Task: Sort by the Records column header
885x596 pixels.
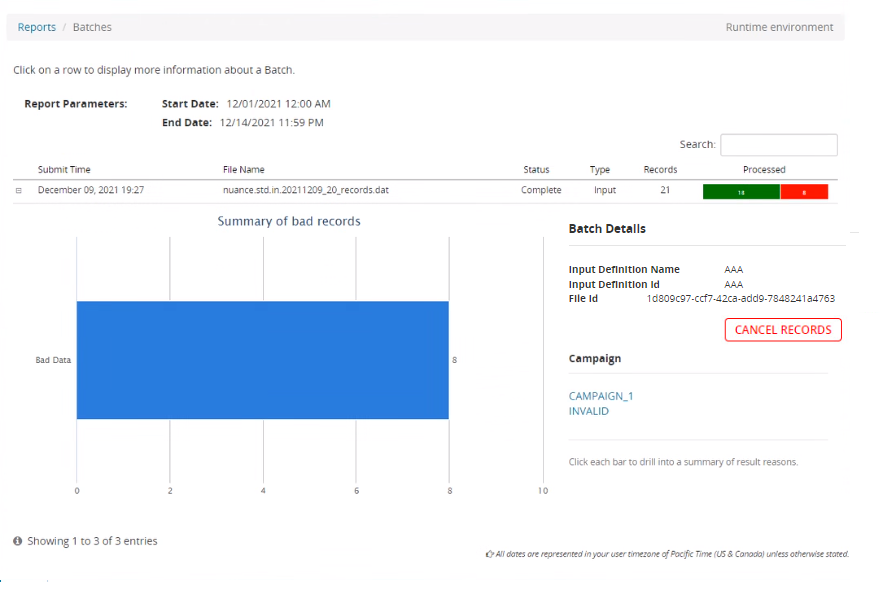Action: 660,170
